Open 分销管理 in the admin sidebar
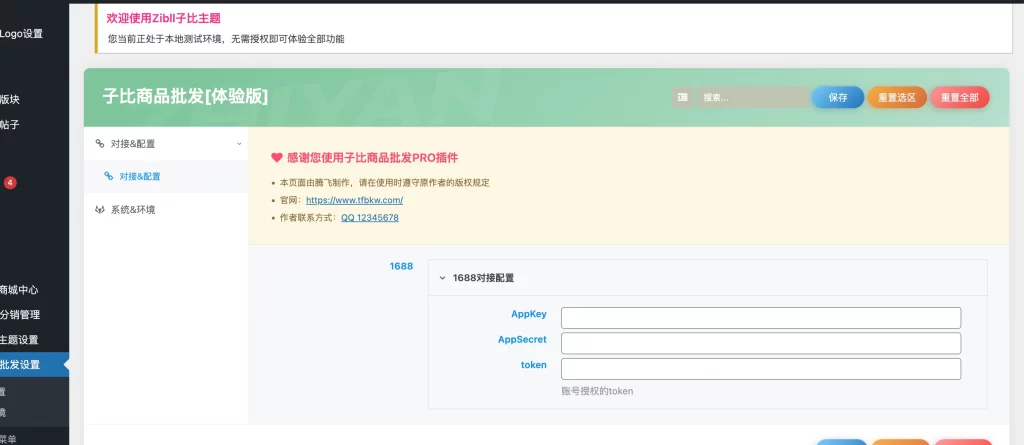This screenshot has height=445, width=1024. (20, 314)
